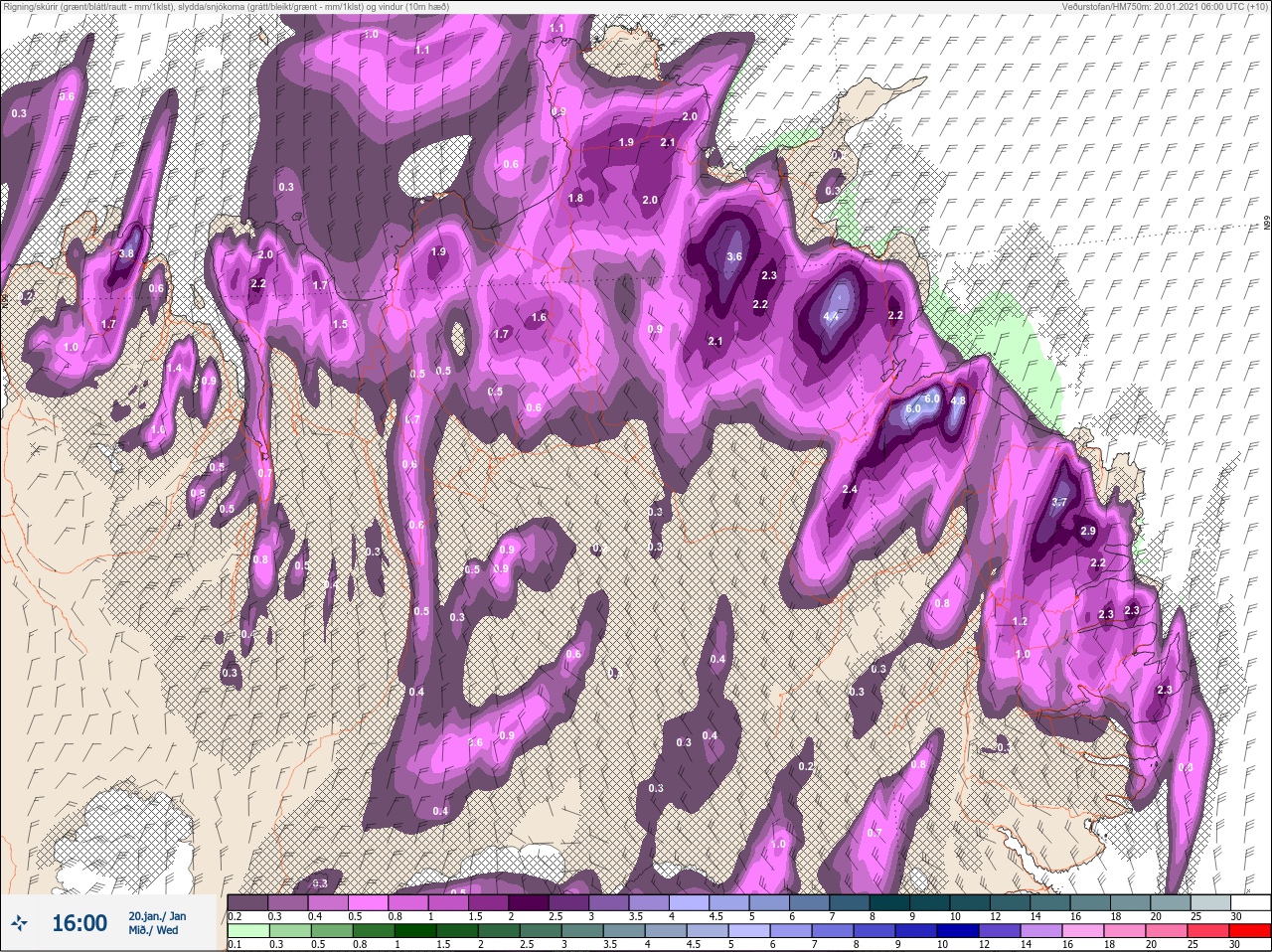The image size is (1272, 952).
Task: Click the 3.7 precipitation value on the map
Action: (x=1058, y=503)
